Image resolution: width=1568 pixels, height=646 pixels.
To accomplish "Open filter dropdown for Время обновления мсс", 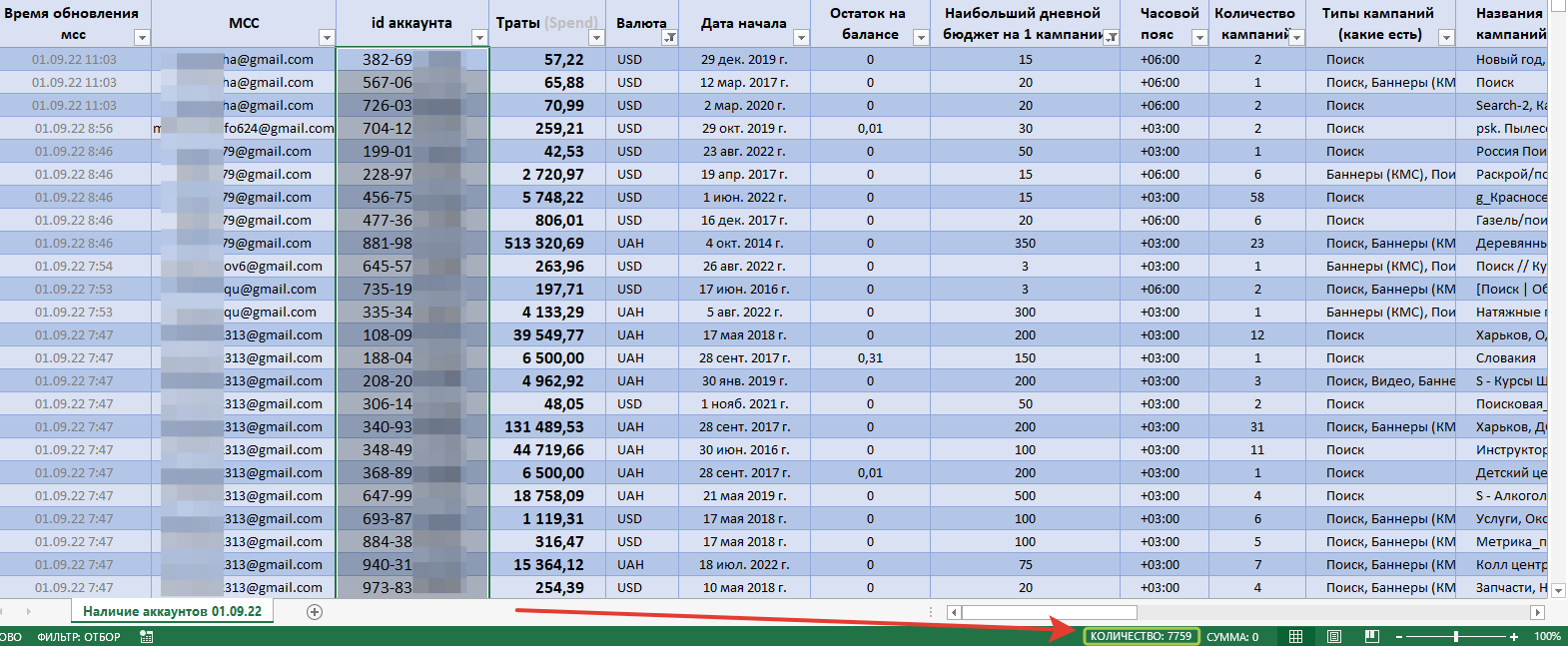I will click(x=142, y=38).
